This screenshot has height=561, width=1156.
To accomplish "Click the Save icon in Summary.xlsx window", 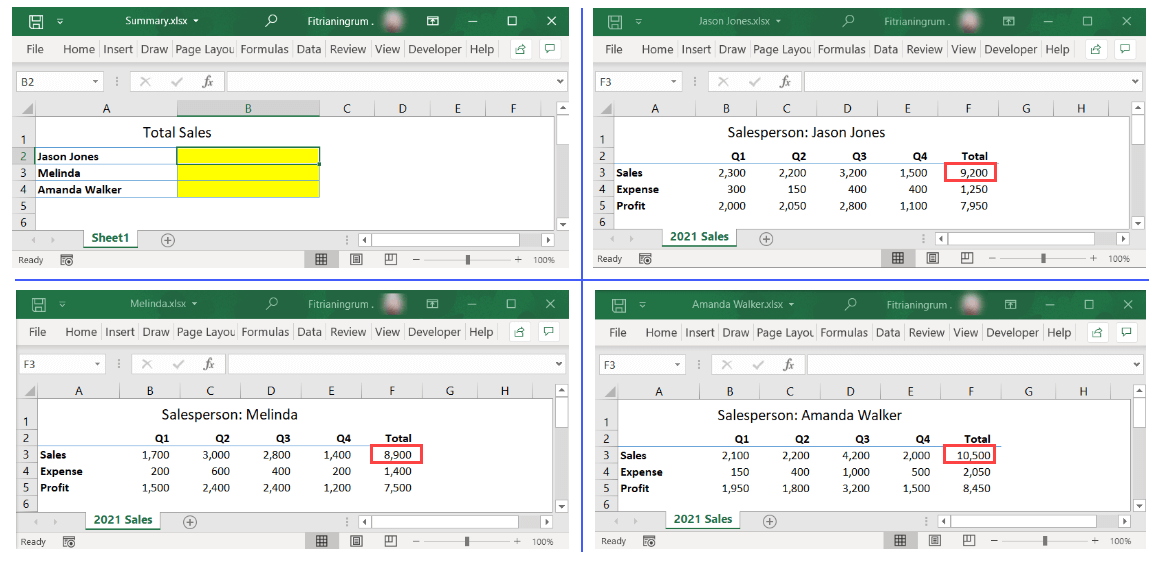I will pyautogui.click(x=35, y=21).
